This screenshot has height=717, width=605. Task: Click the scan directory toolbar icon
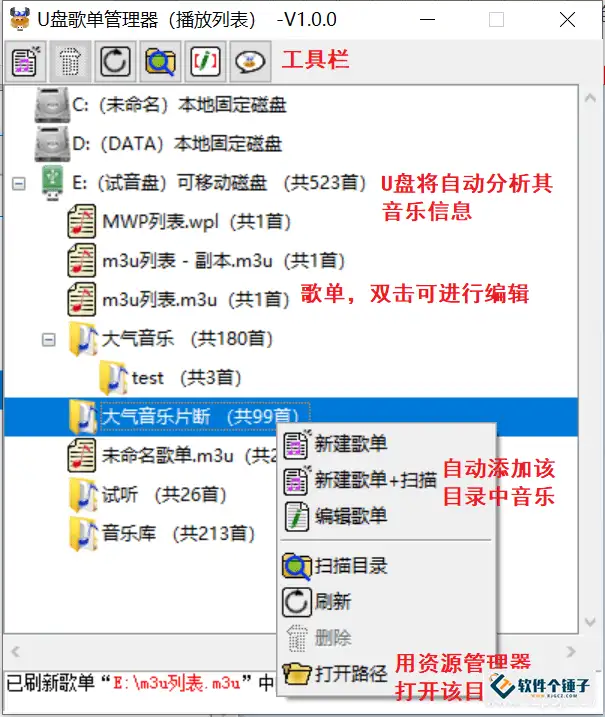tap(160, 61)
